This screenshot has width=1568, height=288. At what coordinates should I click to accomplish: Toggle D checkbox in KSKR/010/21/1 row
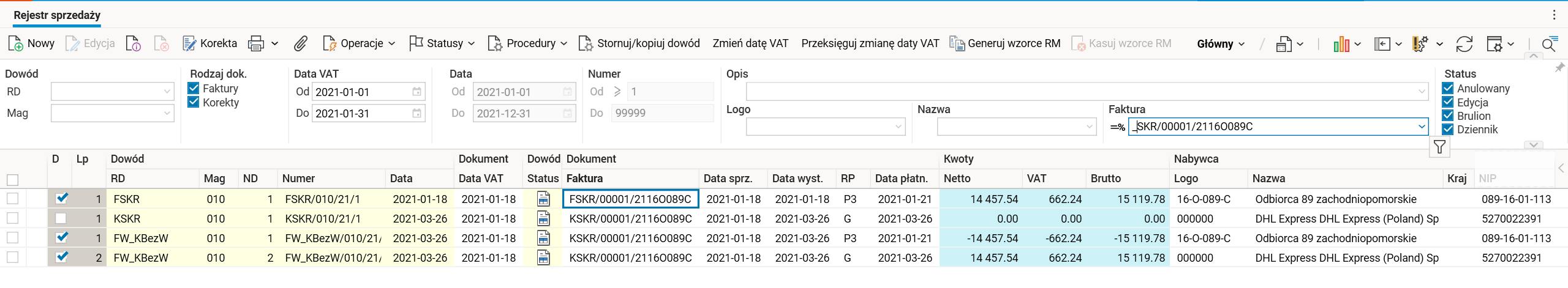(x=61, y=218)
